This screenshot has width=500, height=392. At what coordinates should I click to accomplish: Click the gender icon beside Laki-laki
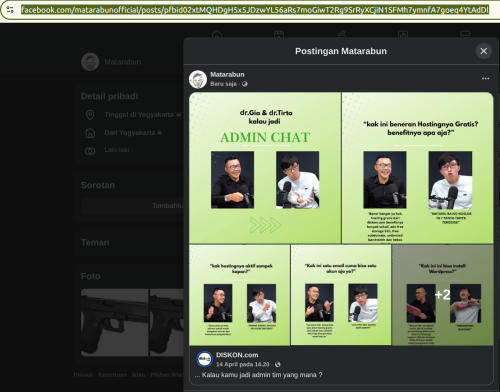[90, 151]
